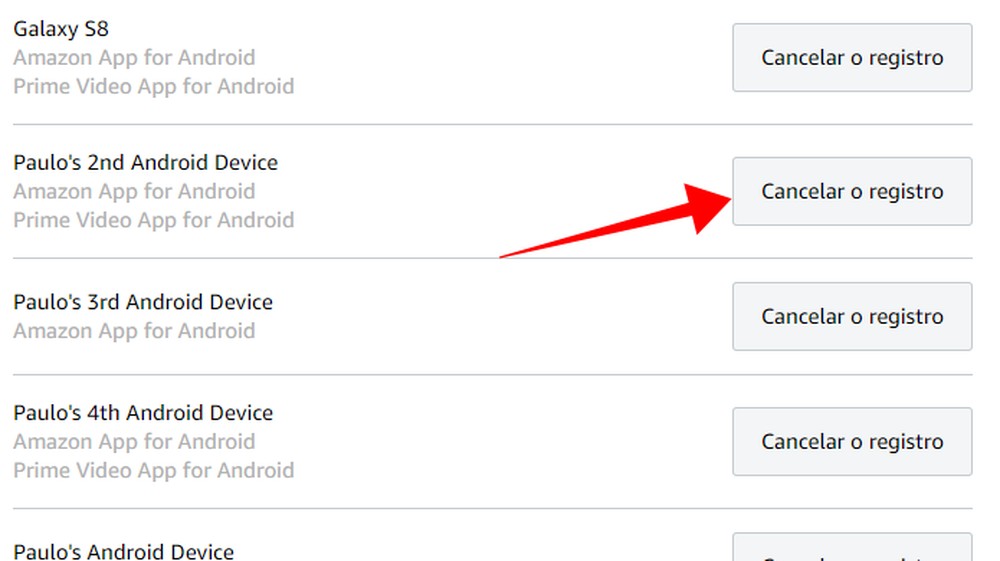Click the partially visible button beside Paulo's Android Device

click(x=852, y=548)
